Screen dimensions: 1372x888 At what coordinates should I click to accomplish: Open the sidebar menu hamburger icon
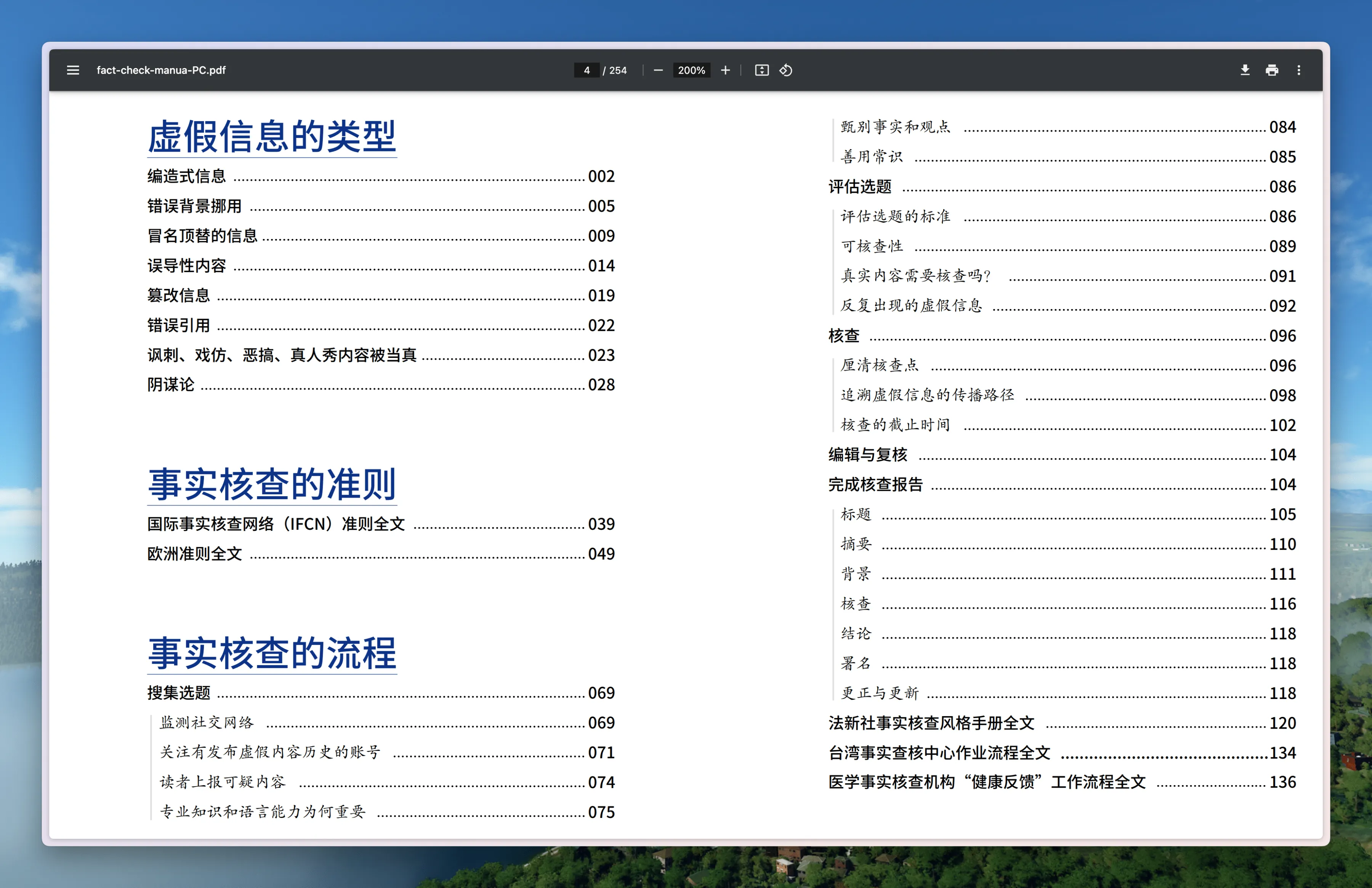pyautogui.click(x=73, y=71)
